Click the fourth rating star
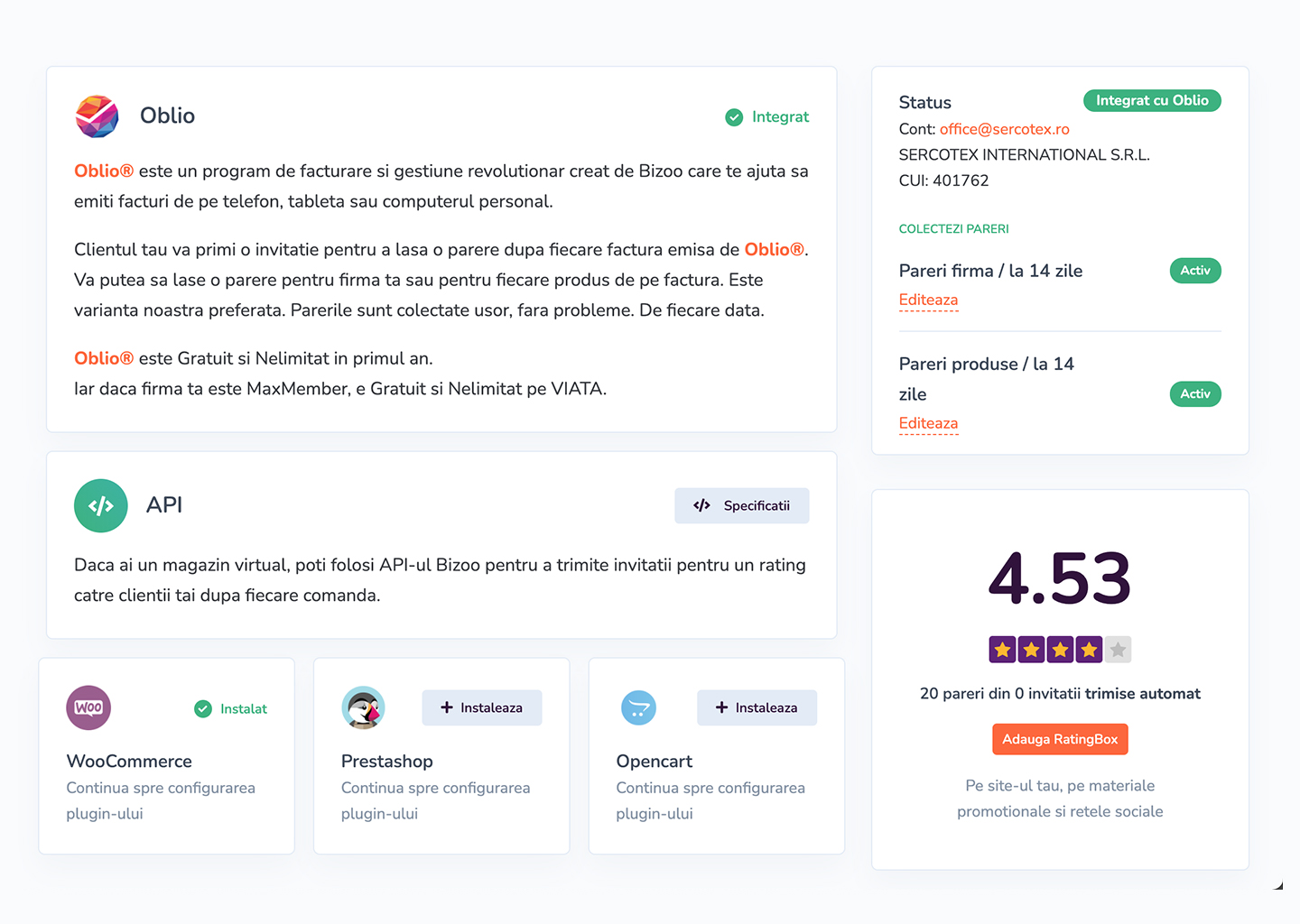Screen dimensions: 1300x924 (x=1089, y=650)
